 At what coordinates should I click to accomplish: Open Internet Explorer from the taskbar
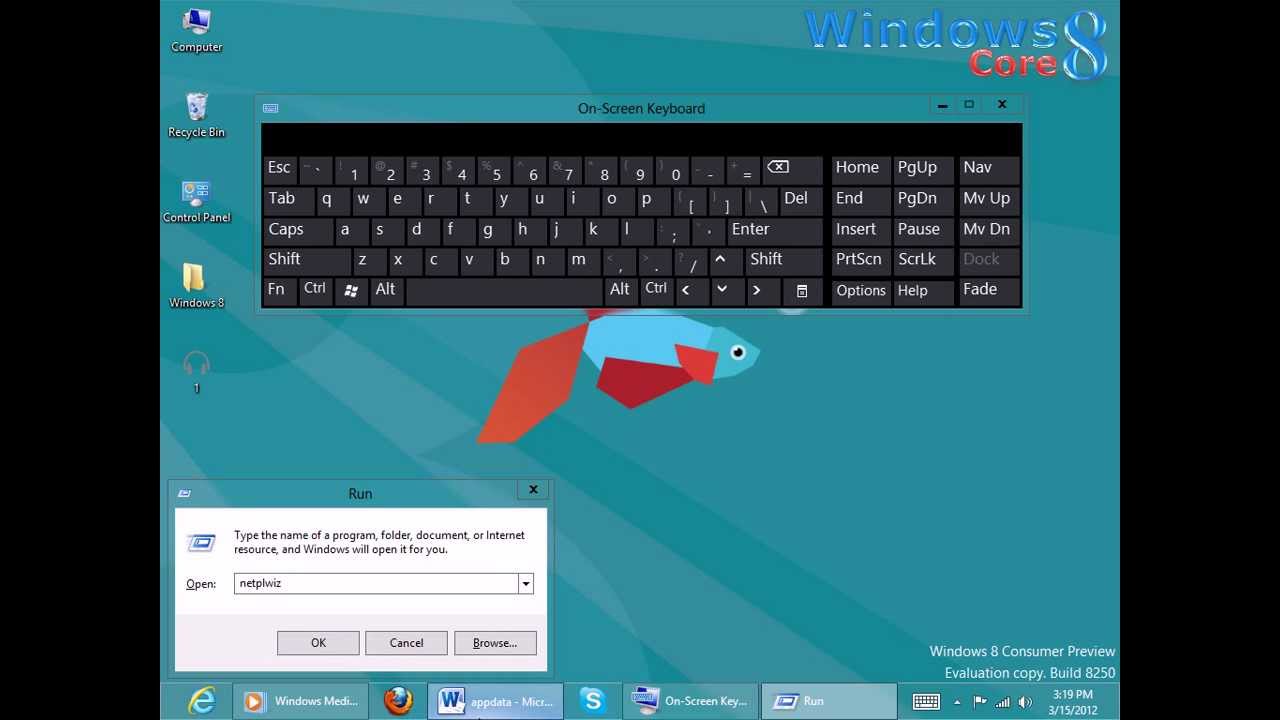(x=203, y=701)
